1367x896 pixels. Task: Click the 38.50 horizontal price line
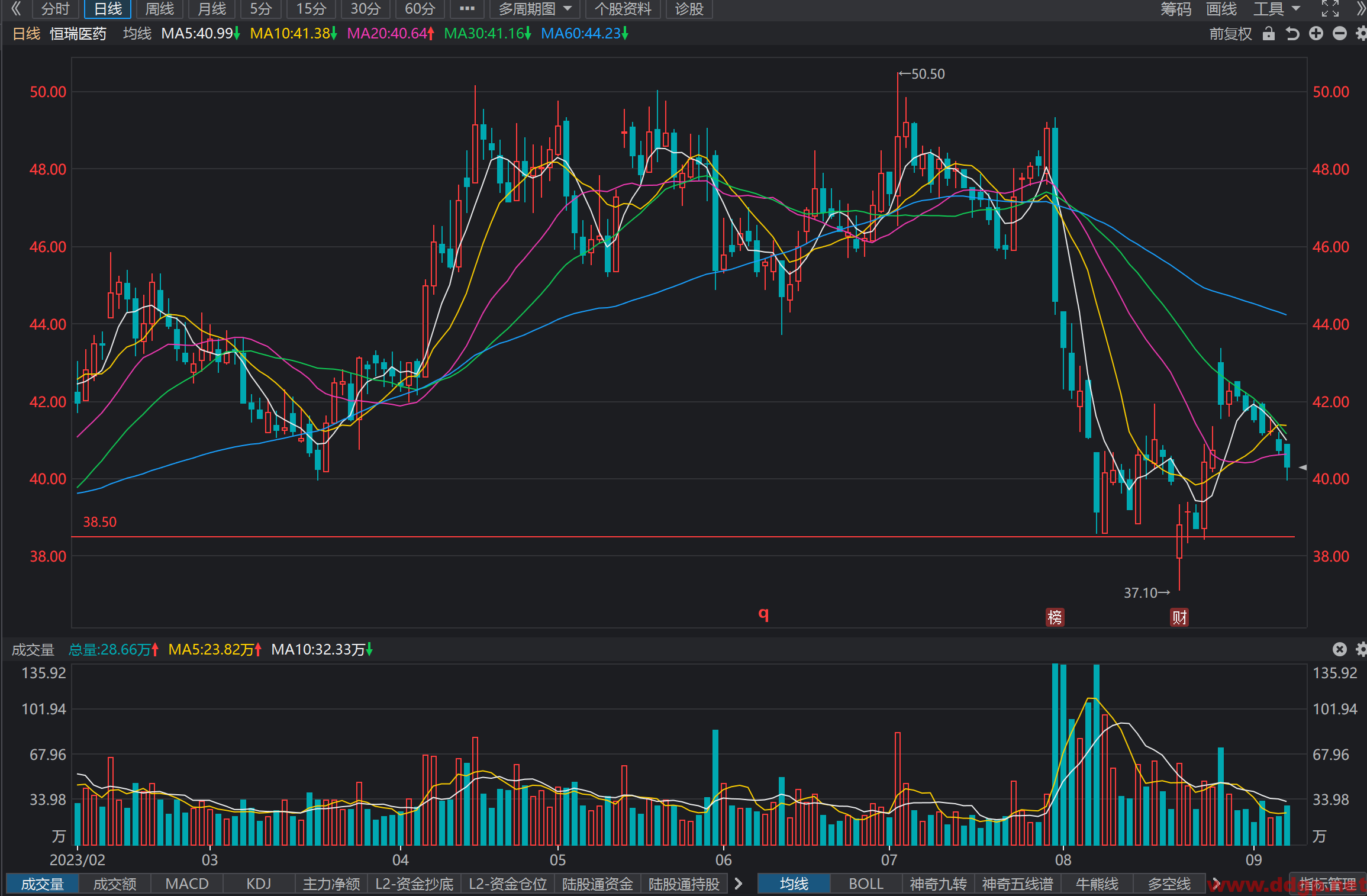[683, 537]
